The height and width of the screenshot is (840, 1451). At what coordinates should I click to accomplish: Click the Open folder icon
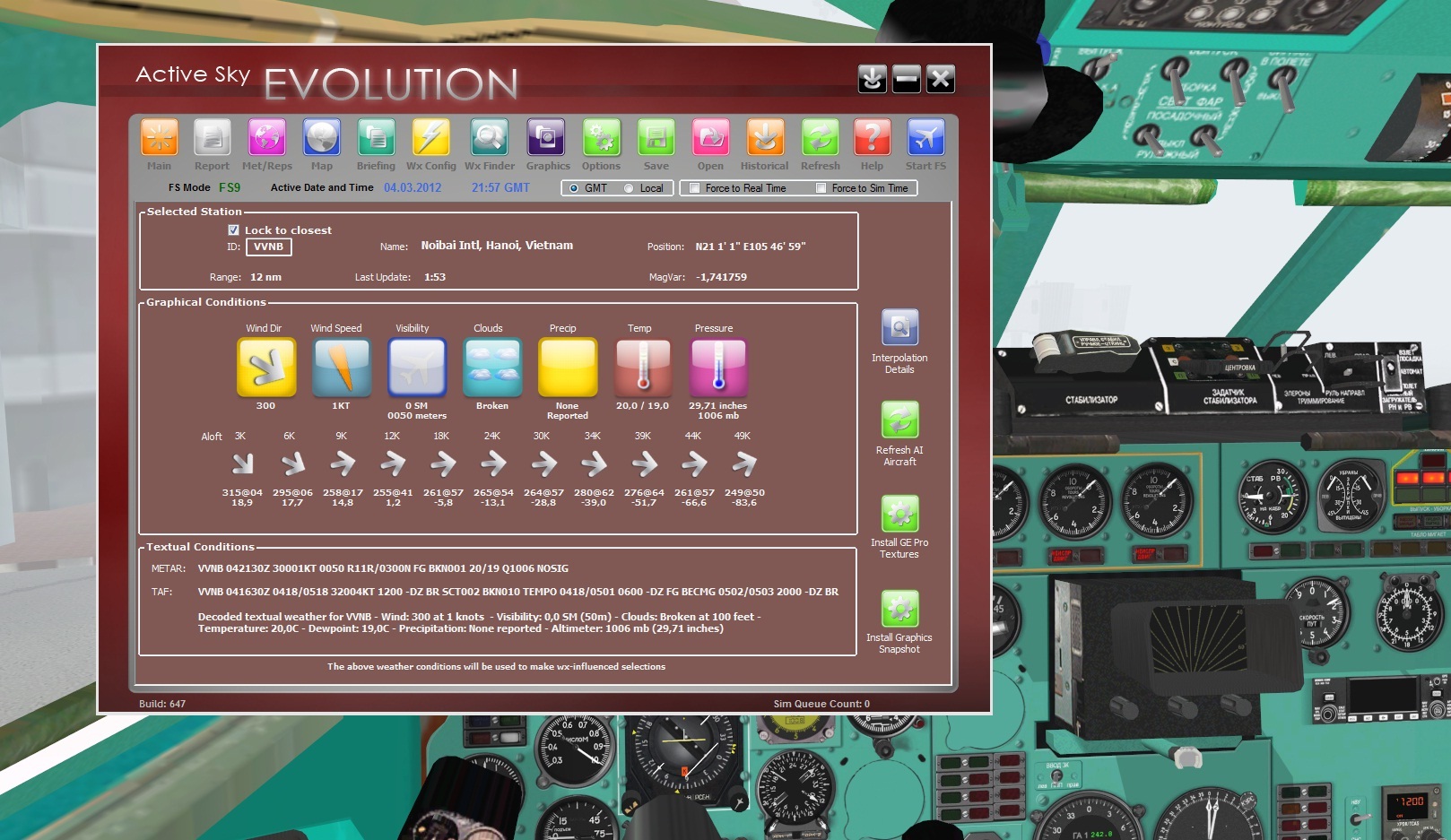click(x=711, y=138)
